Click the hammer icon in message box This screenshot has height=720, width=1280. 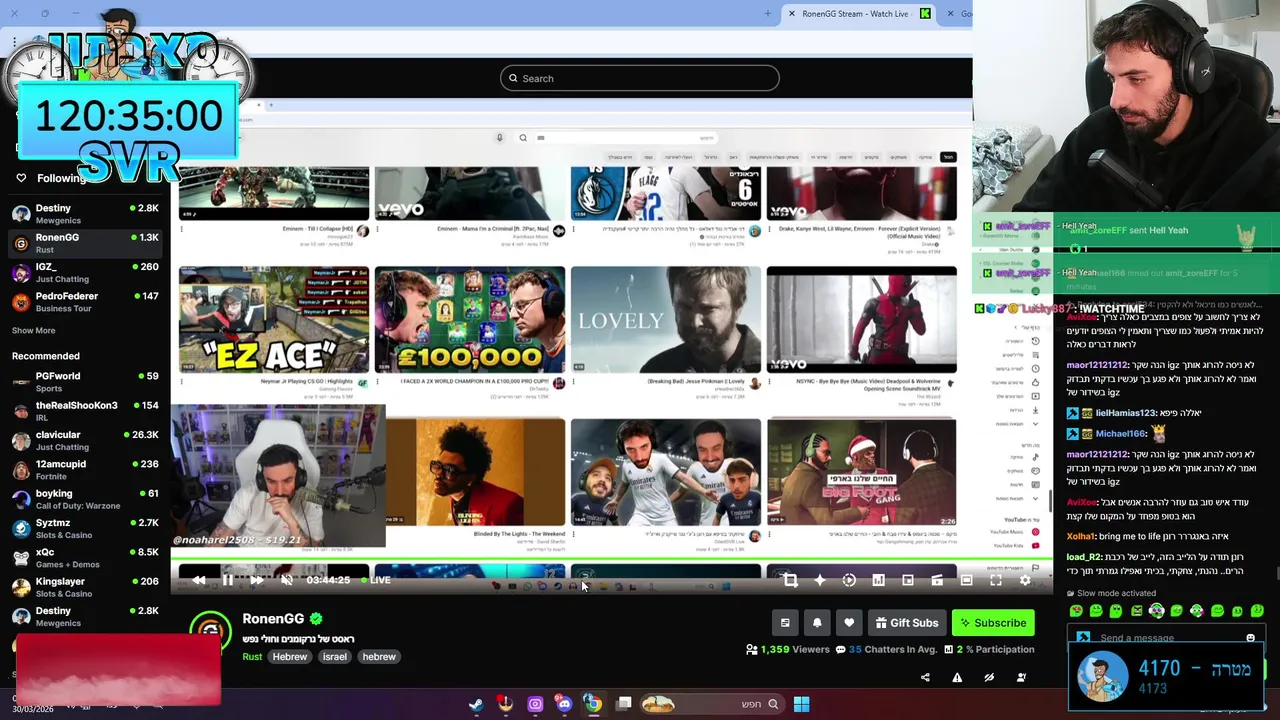click(x=1083, y=638)
